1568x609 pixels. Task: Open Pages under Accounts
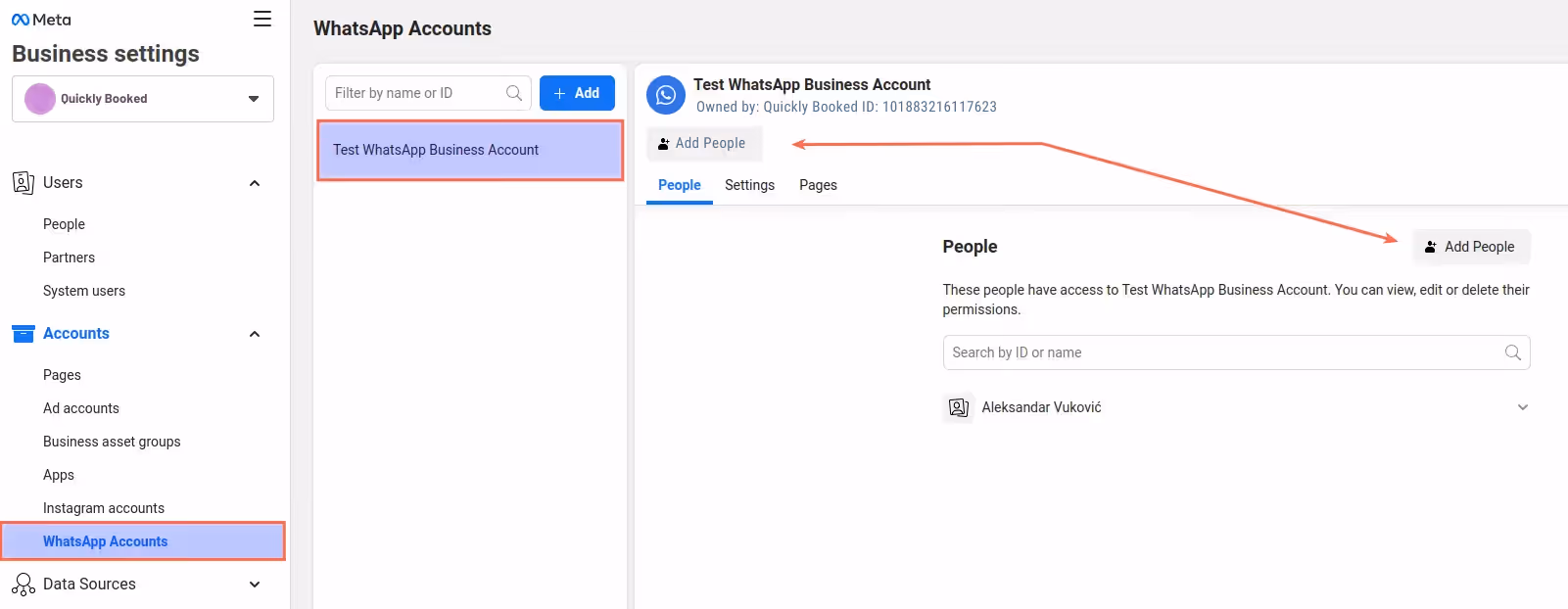62,375
